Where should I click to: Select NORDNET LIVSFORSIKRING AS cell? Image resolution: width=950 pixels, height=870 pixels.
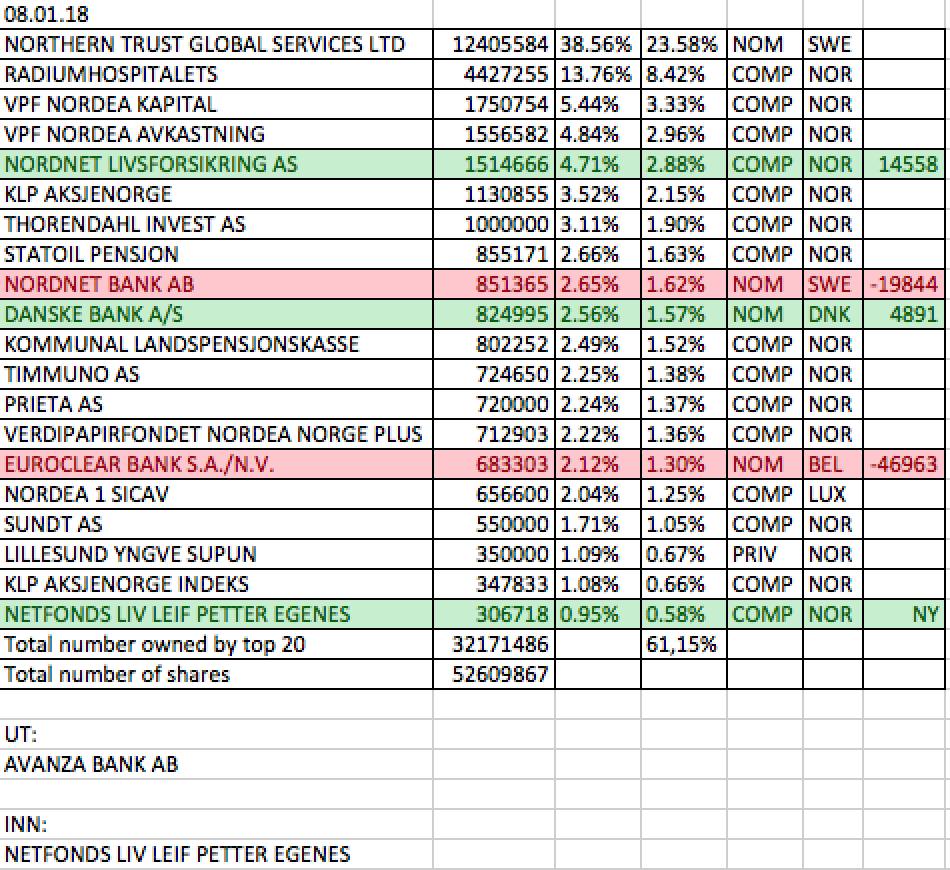(x=216, y=164)
